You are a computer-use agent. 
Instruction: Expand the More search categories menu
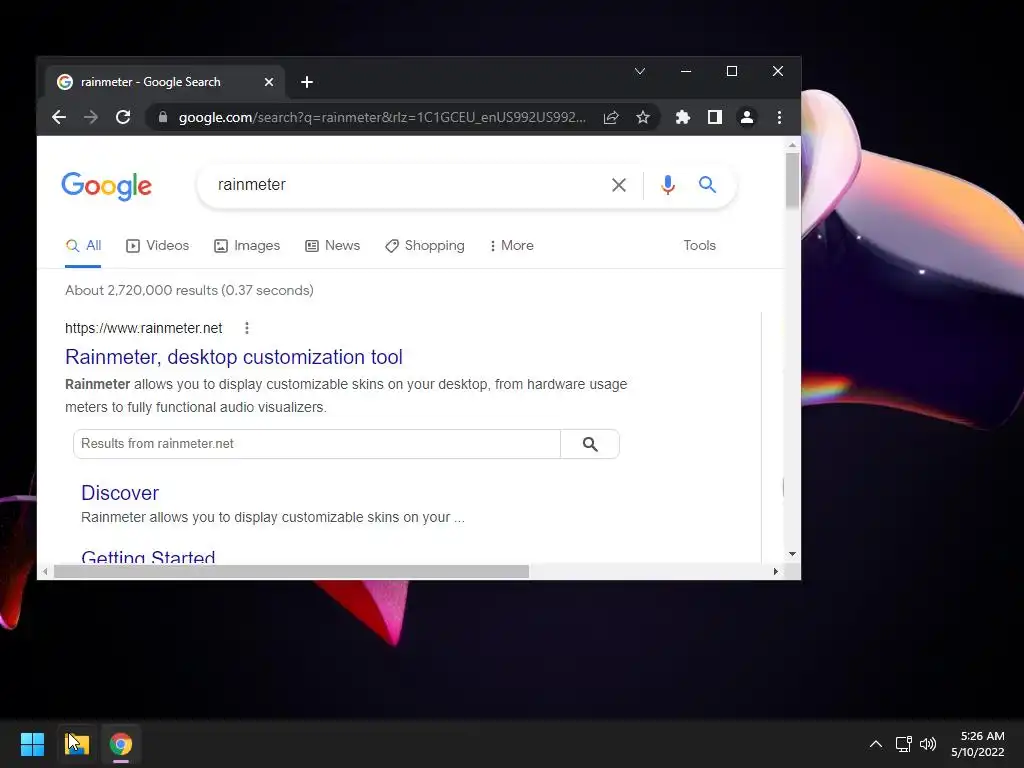pos(511,246)
